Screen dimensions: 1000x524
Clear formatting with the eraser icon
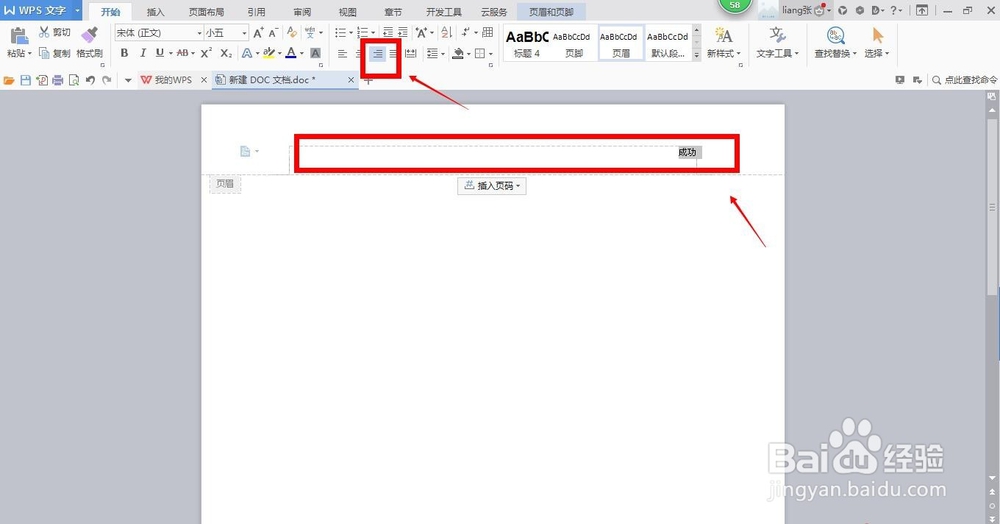click(x=291, y=33)
